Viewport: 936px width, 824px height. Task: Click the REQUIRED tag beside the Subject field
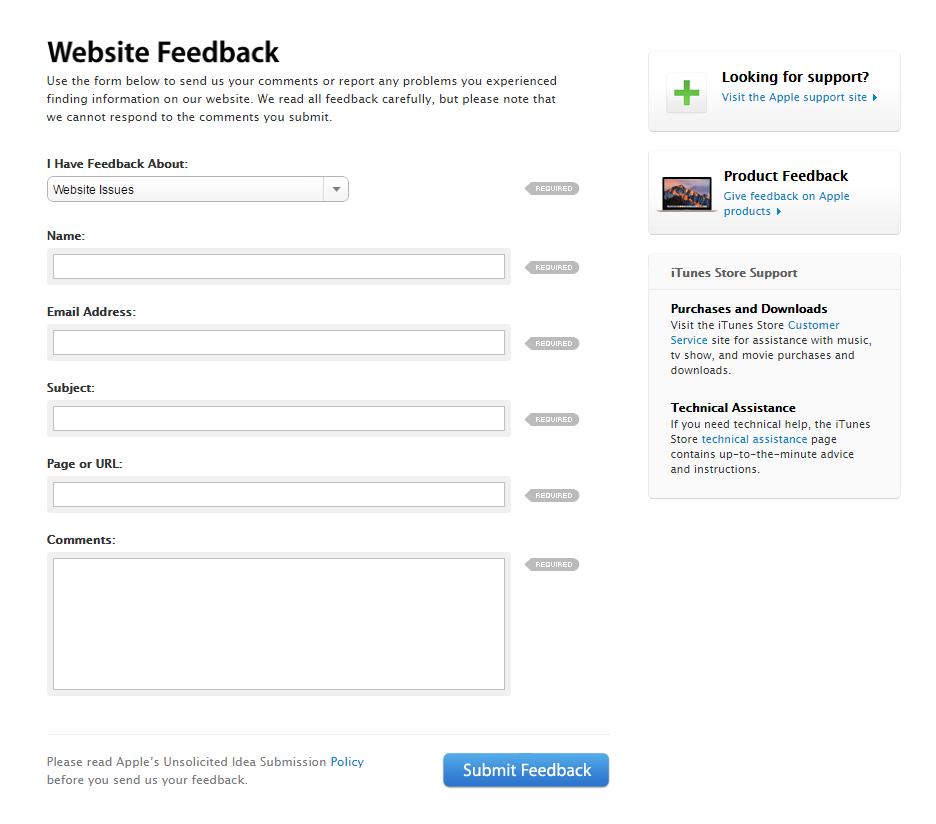553,420
